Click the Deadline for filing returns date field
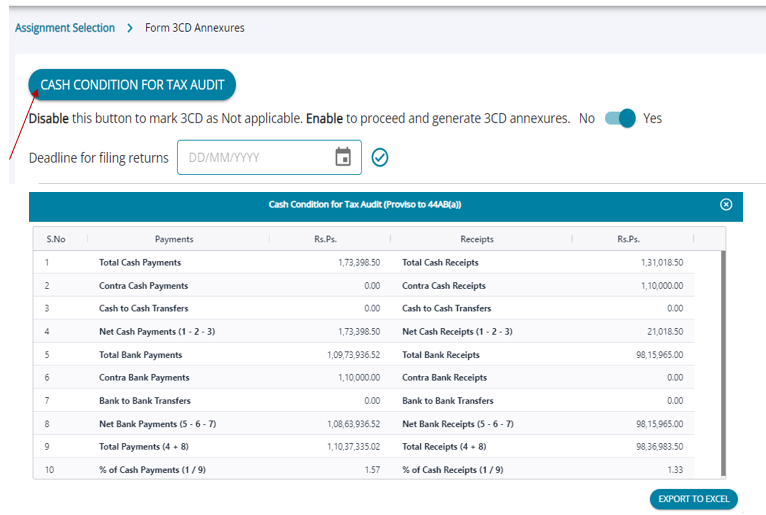Screen dimensions: 766x515 (255, 157)
